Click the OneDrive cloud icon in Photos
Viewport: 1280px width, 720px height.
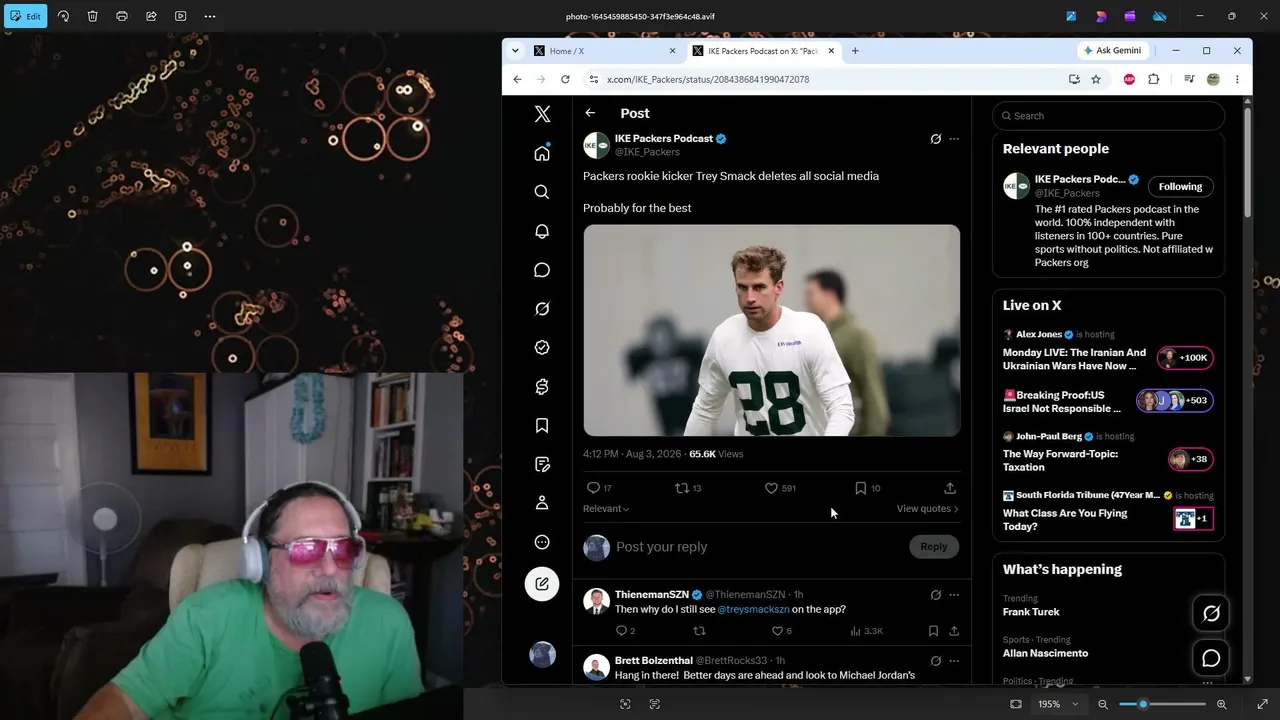click(x=1160, y=16)
